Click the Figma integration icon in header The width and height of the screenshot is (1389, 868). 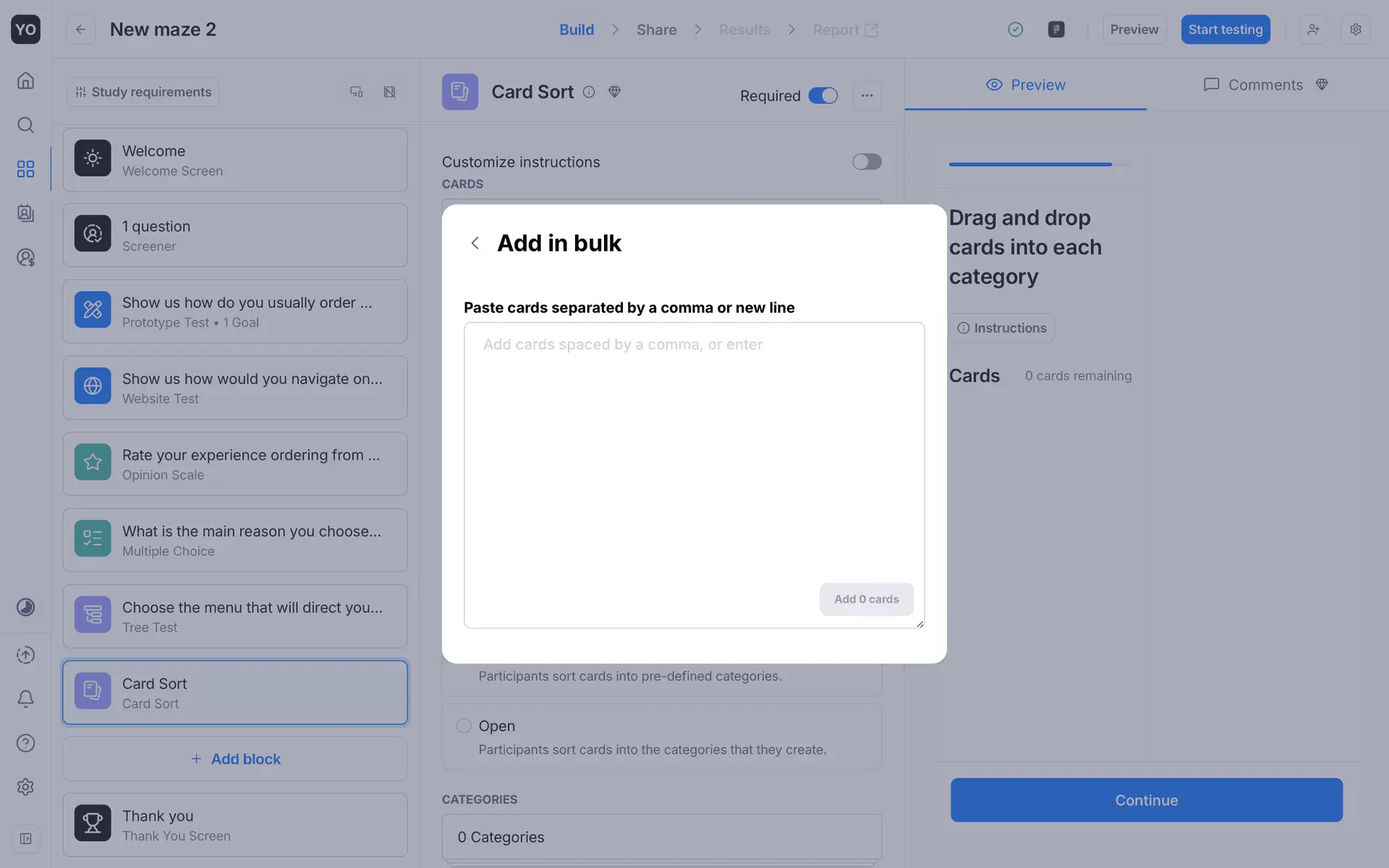pos(1055,30)
